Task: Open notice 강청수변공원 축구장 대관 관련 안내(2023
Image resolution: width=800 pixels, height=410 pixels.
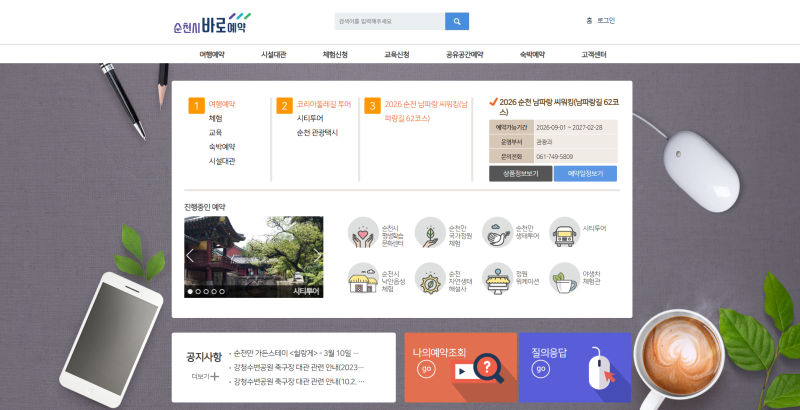Action: [299, 367]
